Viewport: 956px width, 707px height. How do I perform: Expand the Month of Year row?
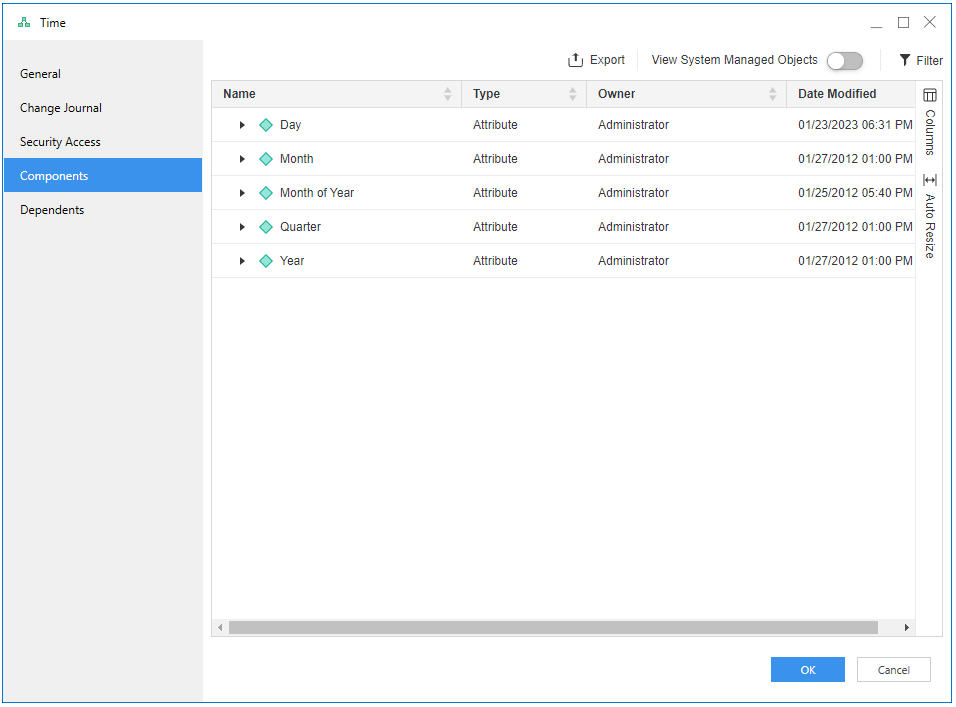pyautogui.click(x=242, y=193)
